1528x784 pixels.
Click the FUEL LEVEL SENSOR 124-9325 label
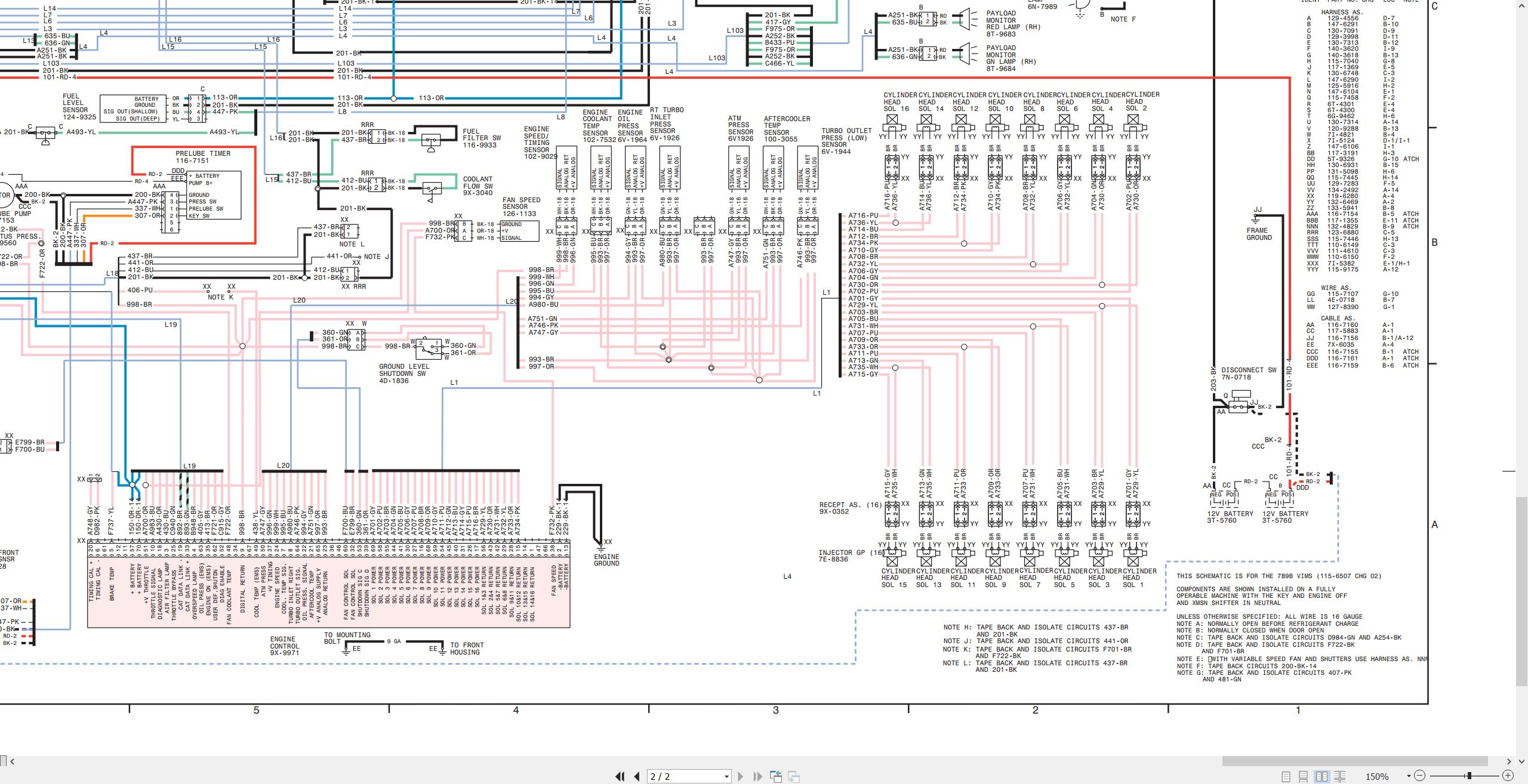coord(79,107)
